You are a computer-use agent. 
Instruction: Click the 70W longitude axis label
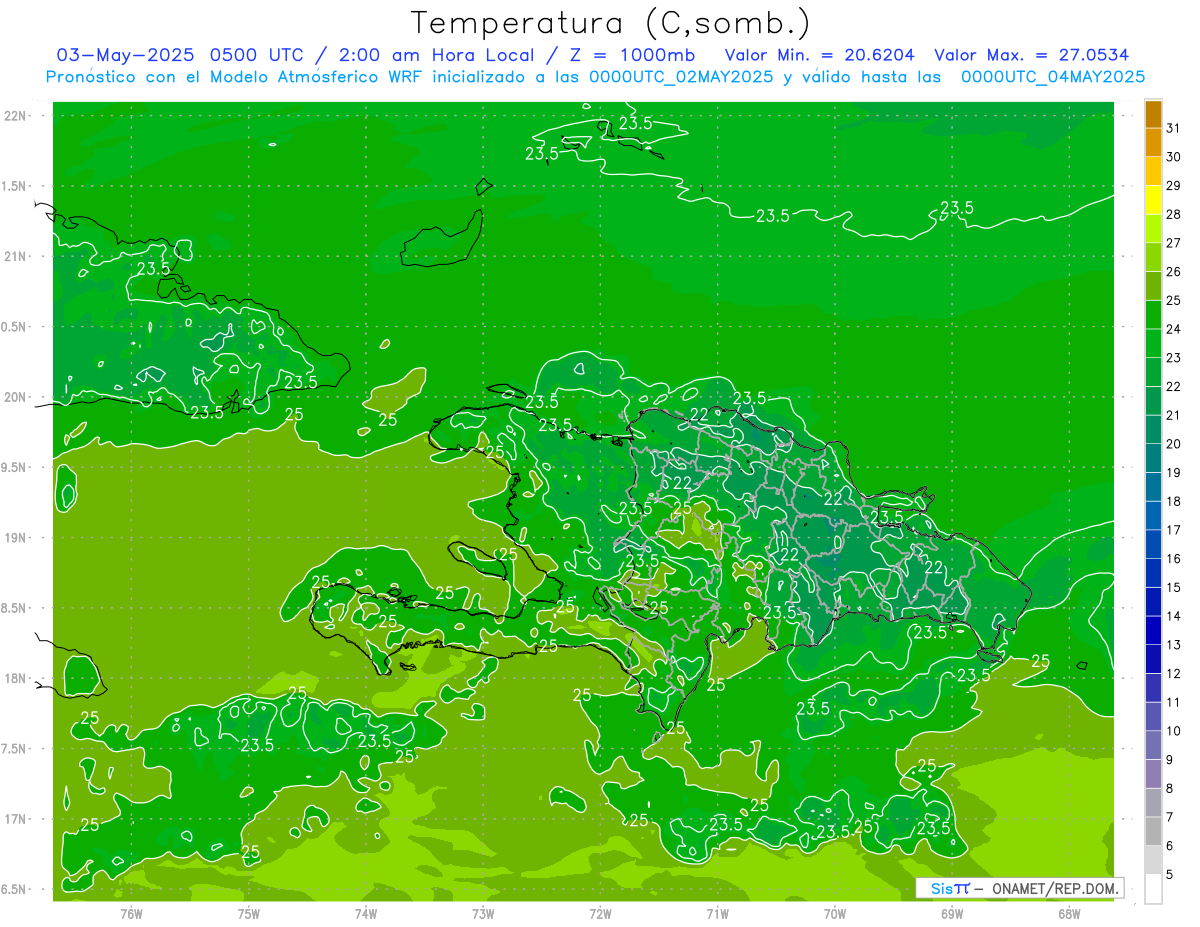(835, 913)
